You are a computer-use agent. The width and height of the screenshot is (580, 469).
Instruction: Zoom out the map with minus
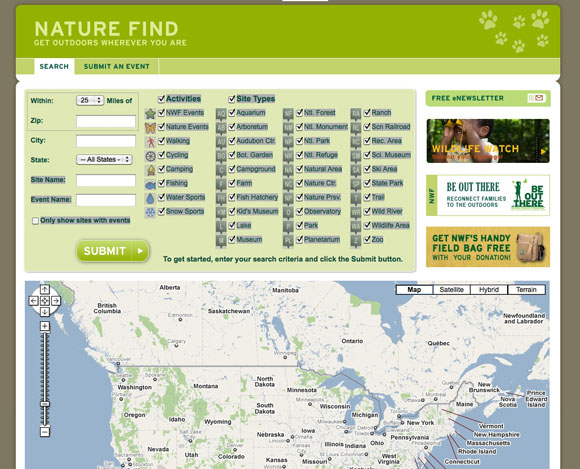(x=45, y=432)
